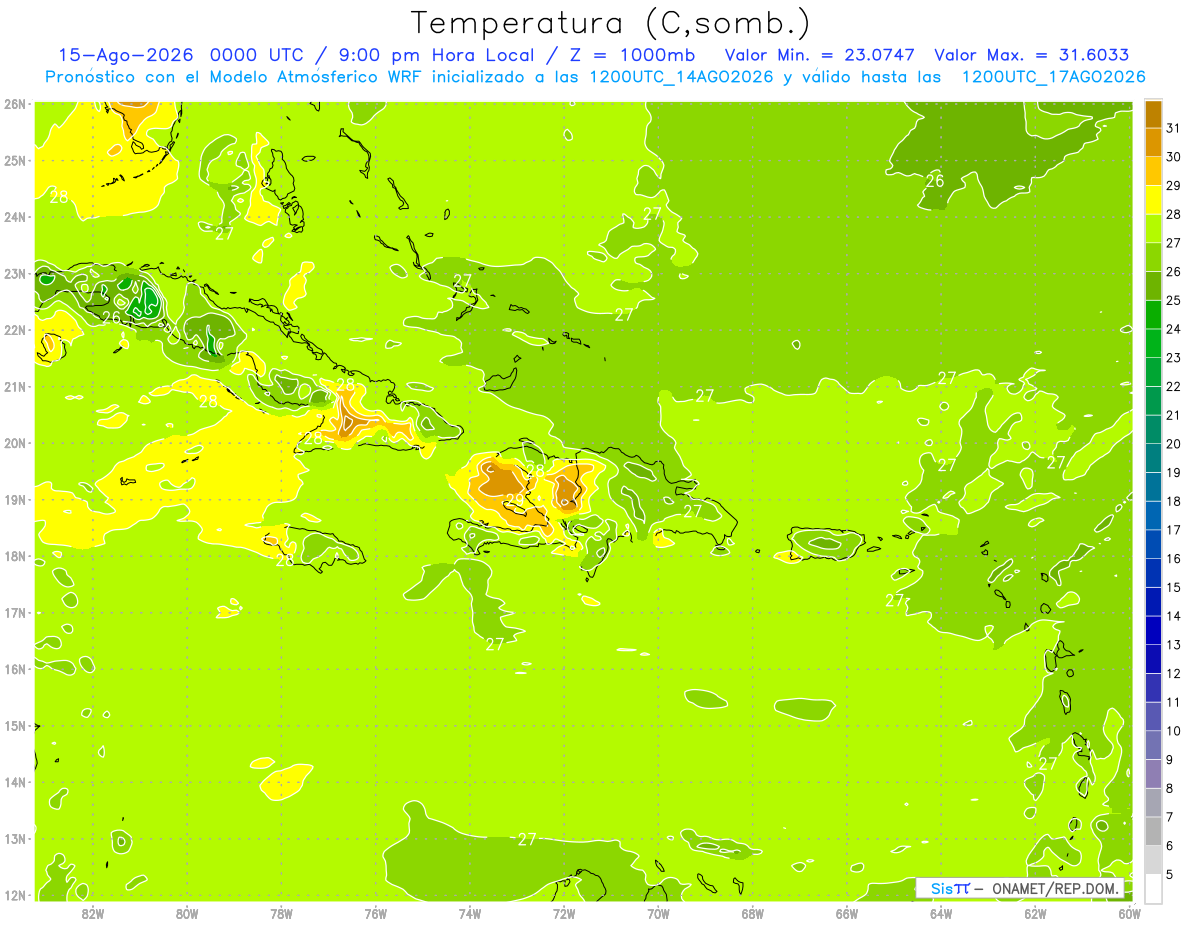
Task: Click the "82W" longitude axis label
Action: tap(93, 913)
